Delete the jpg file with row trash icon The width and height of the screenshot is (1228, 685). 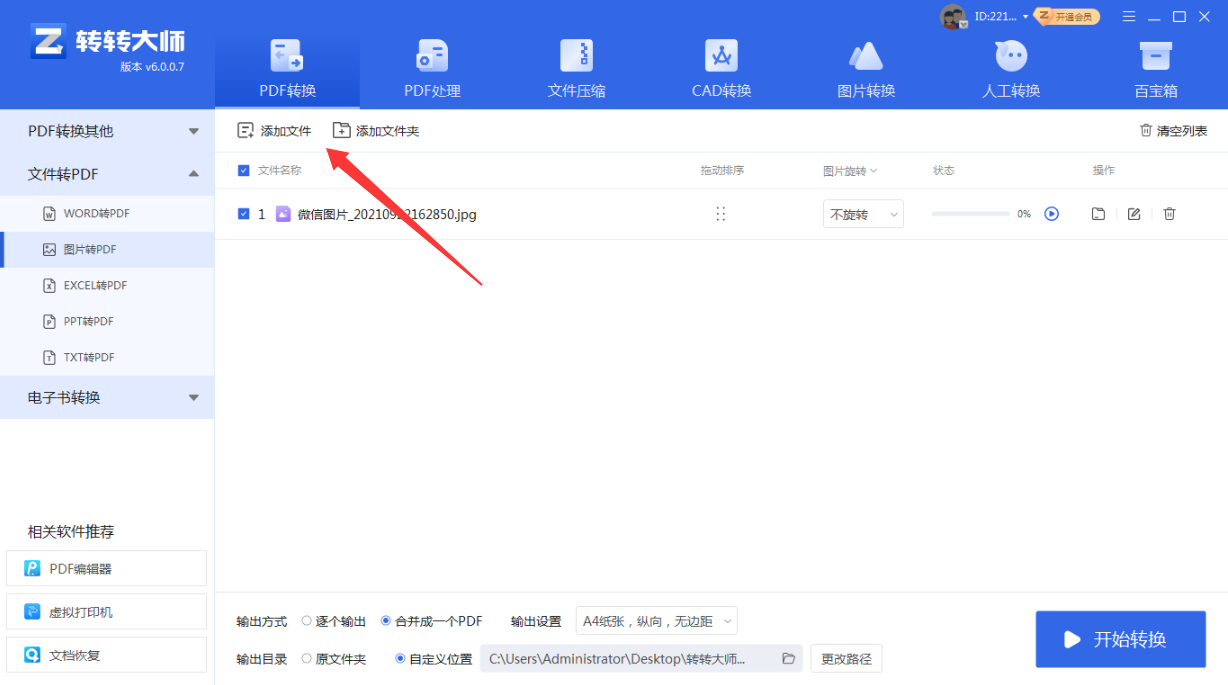pos(1169,214)
